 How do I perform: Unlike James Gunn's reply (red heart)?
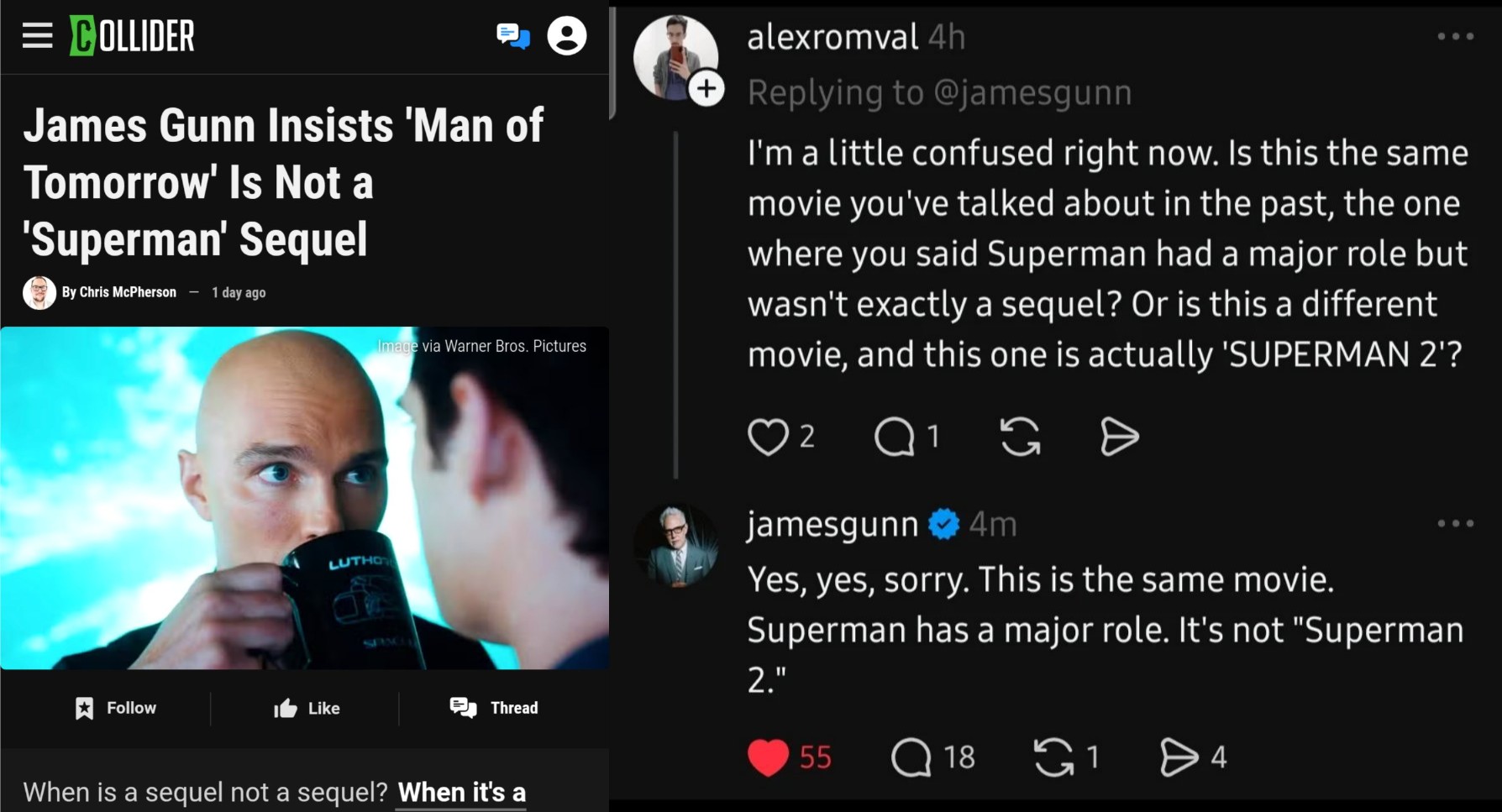tap(768, 757)
